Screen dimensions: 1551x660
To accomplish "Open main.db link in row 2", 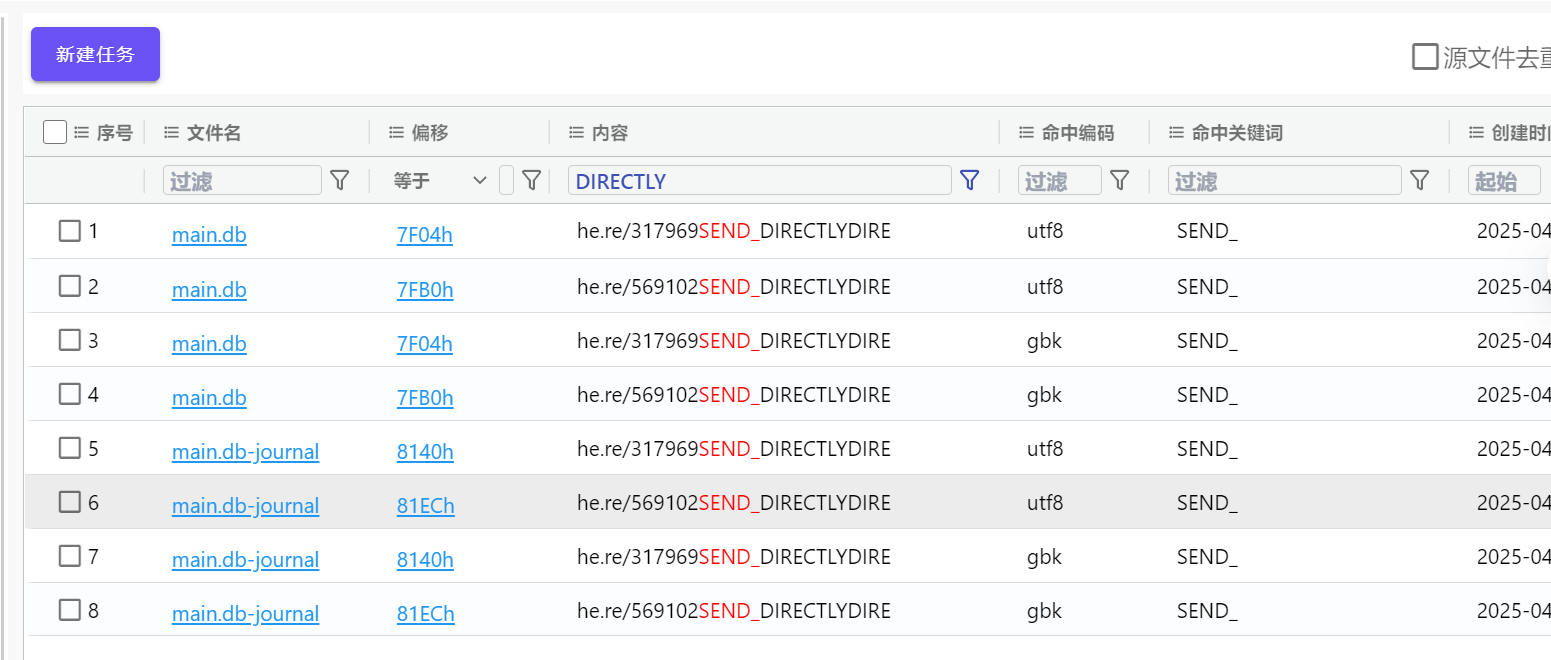I will pos(209,290).
